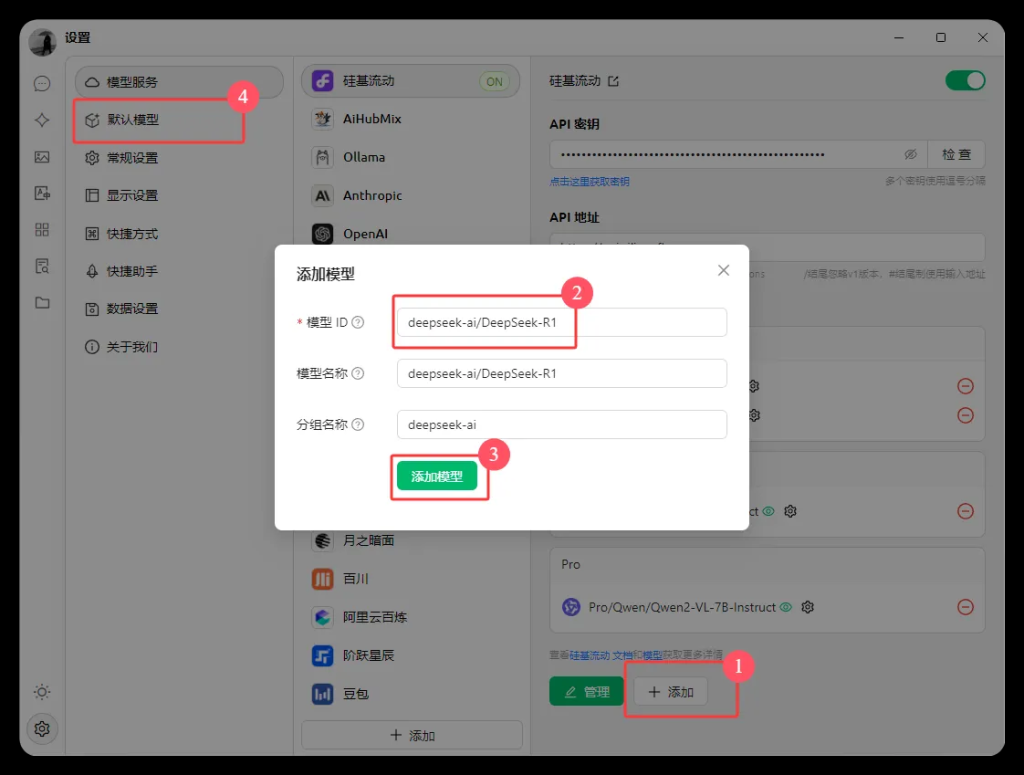1024x775 pixels.
Task: Open the agents sparkle sidebar icon
Action: click(42, 120)
